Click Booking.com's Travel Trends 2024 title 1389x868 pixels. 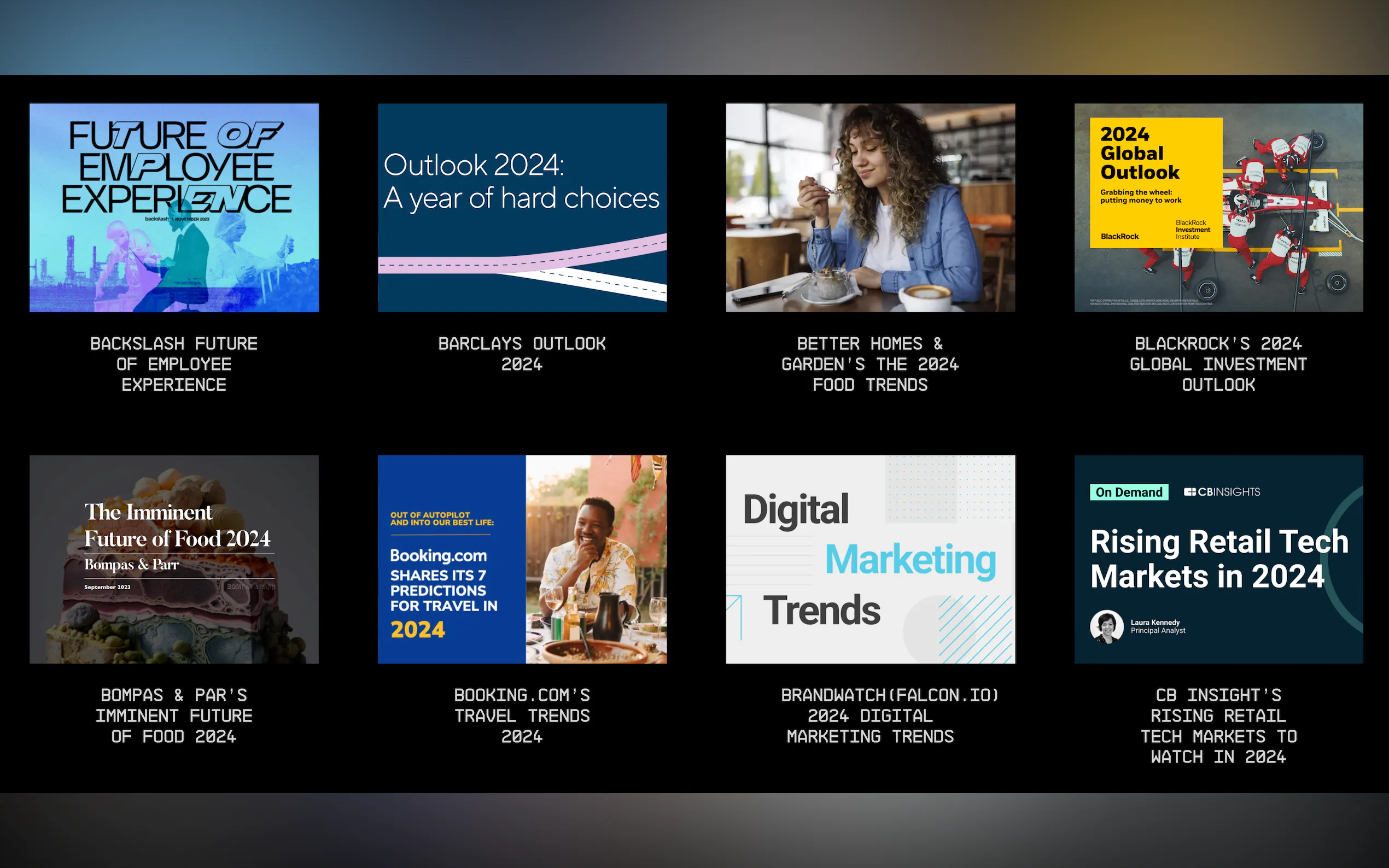522,716
